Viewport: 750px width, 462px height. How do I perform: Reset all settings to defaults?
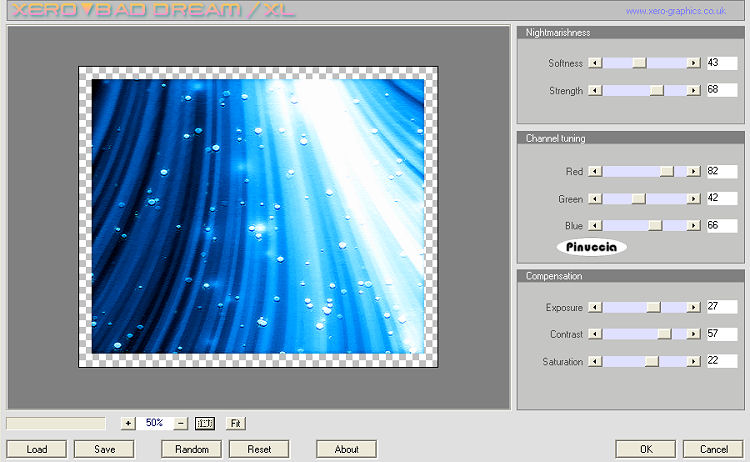click(x=259, y=449)
